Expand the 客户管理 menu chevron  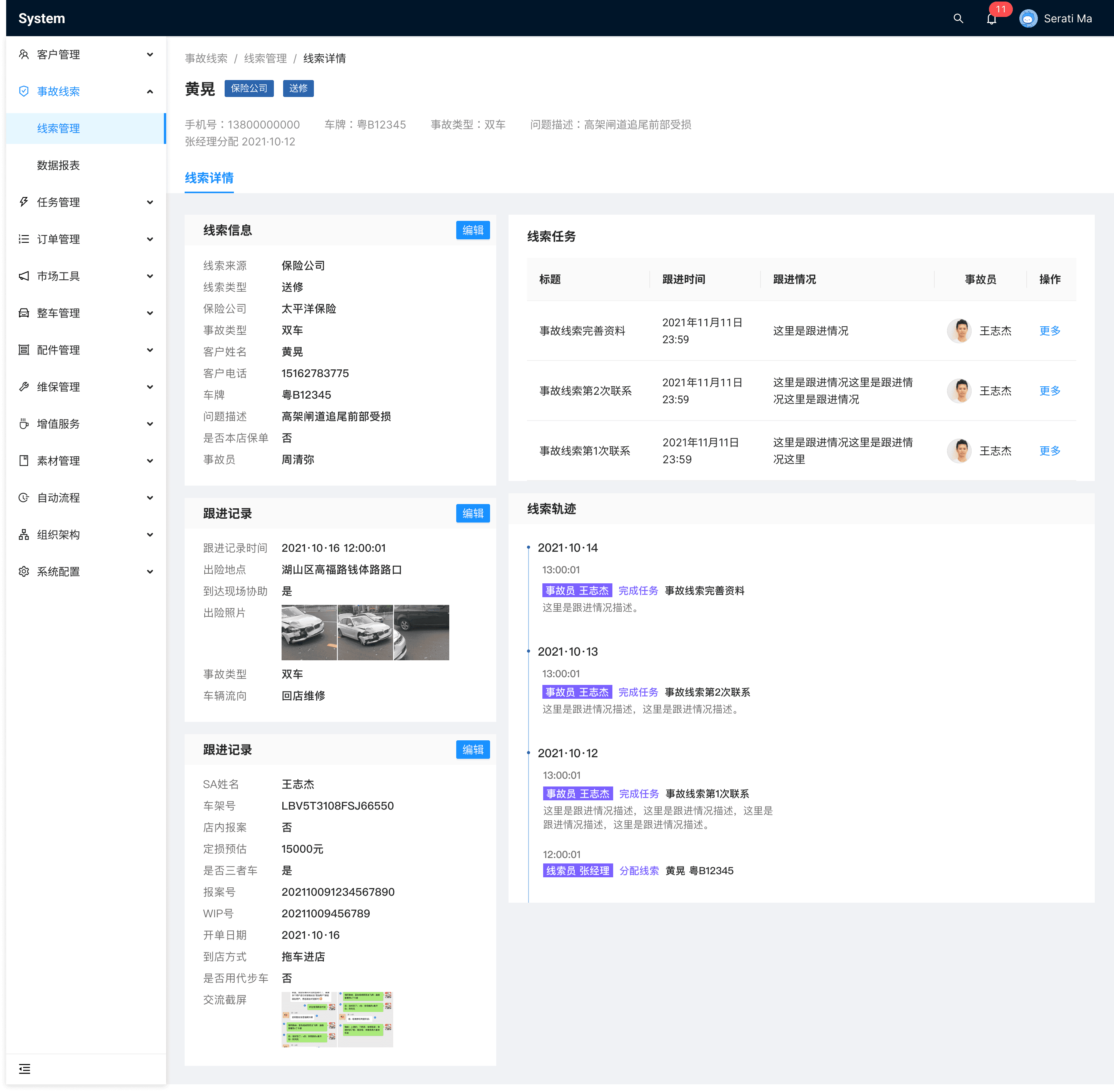(150, 55)
